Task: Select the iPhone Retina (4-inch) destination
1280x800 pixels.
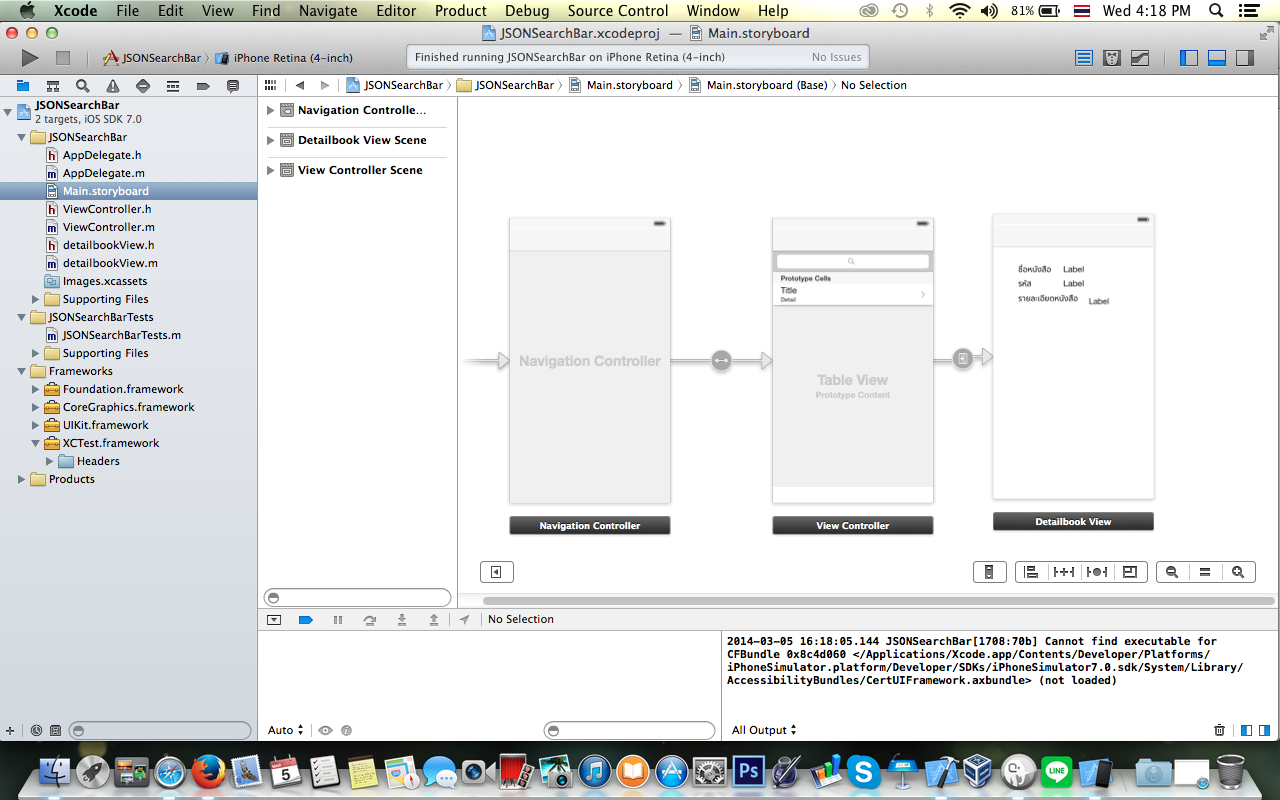Action: pyautogui.click(x=285, y=58)
